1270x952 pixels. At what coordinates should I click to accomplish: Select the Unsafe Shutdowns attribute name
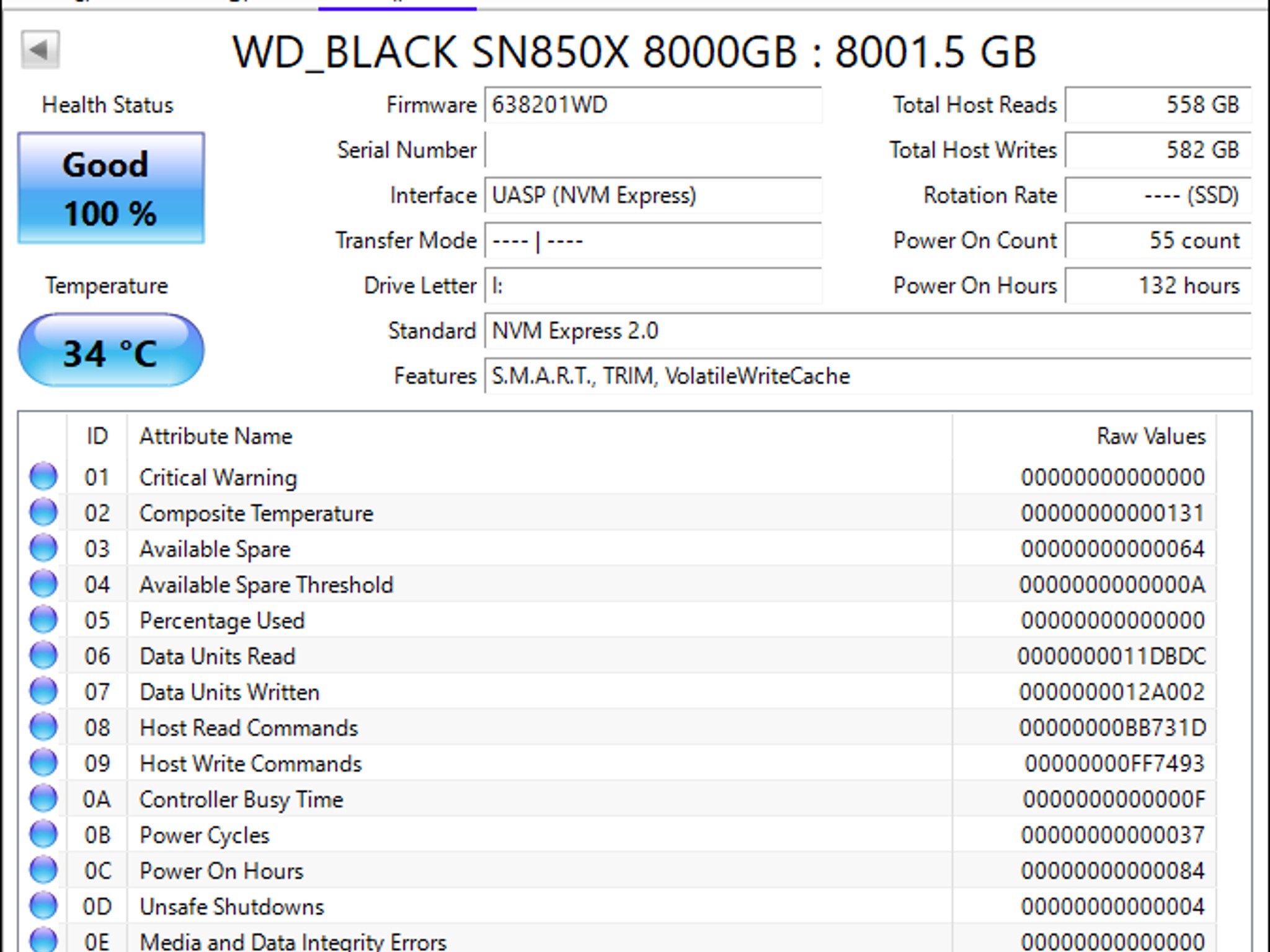pyautogui.click(x=232, y=907)
